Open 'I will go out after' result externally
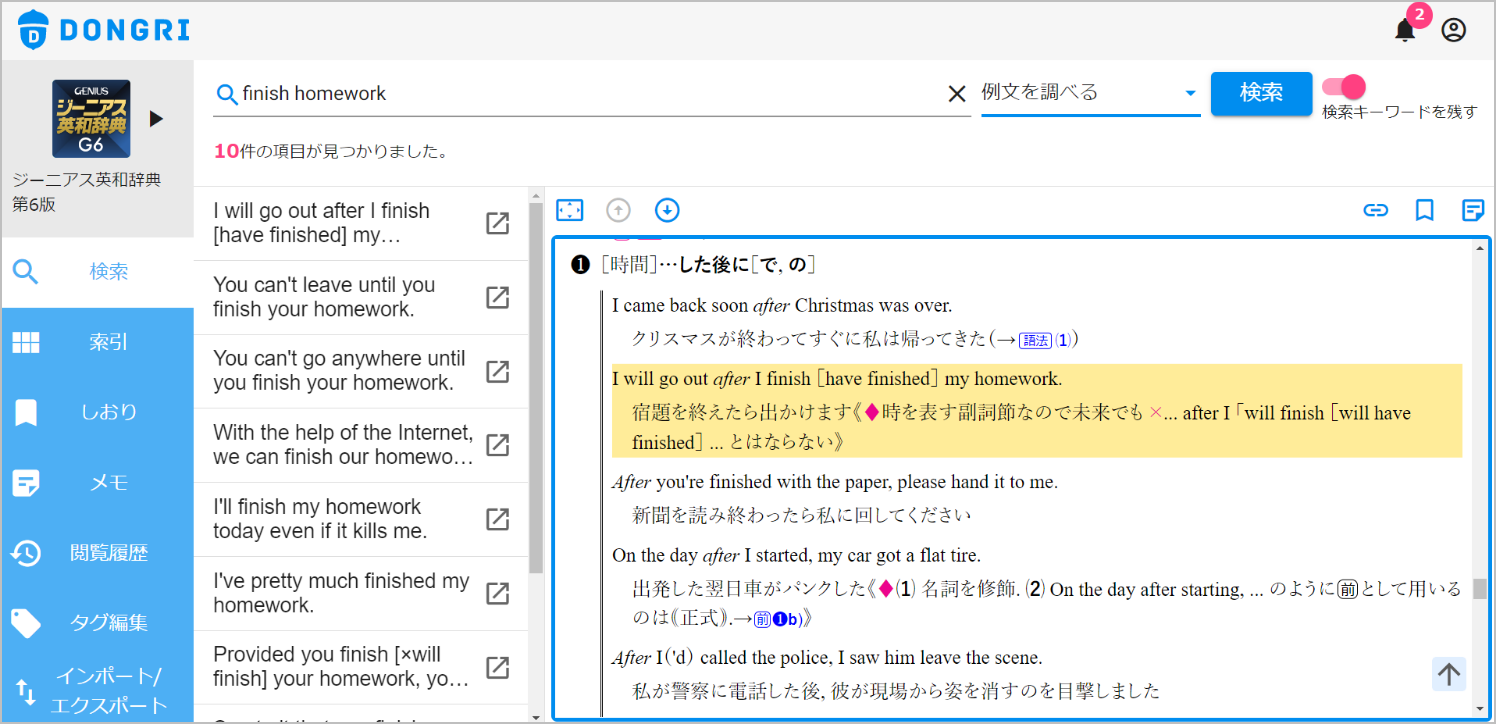 click(497, 223)
